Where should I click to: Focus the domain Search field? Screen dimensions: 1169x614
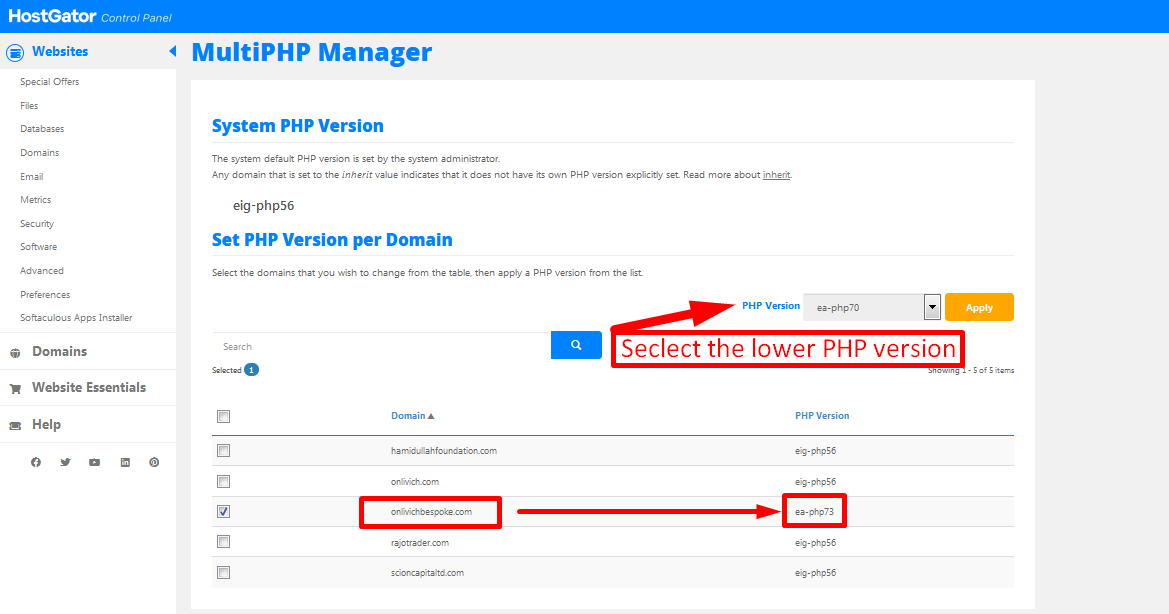pos(381,346)
